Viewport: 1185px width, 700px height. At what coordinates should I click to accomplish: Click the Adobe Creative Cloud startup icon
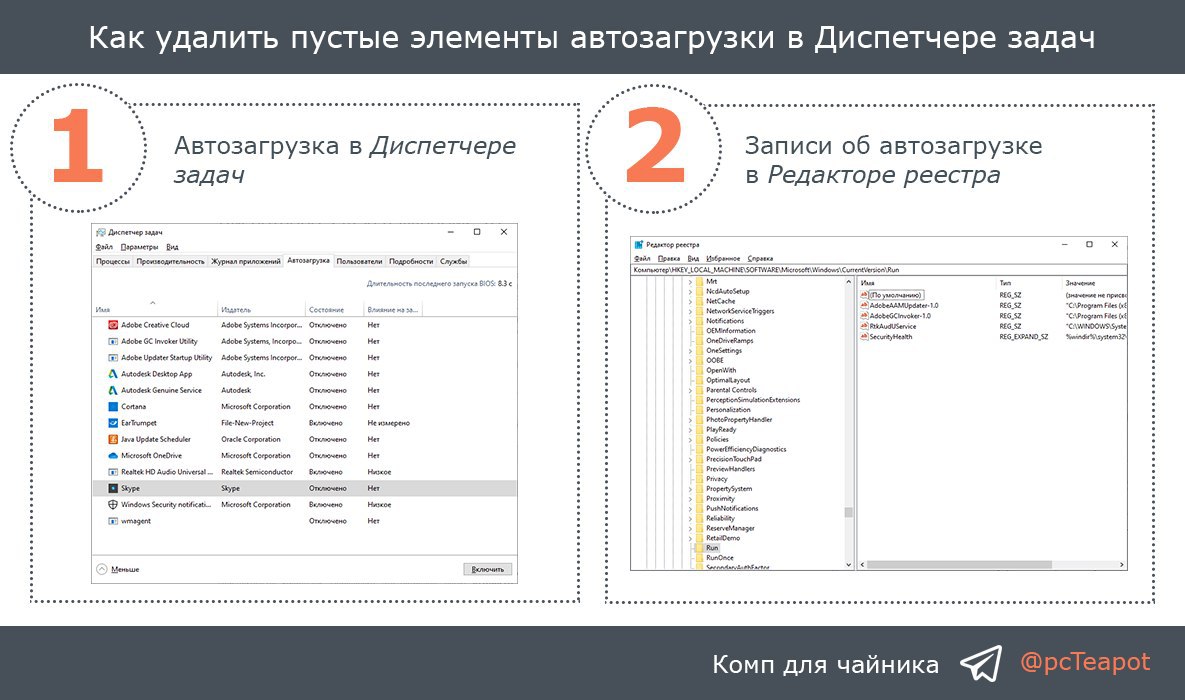(113, 325)
